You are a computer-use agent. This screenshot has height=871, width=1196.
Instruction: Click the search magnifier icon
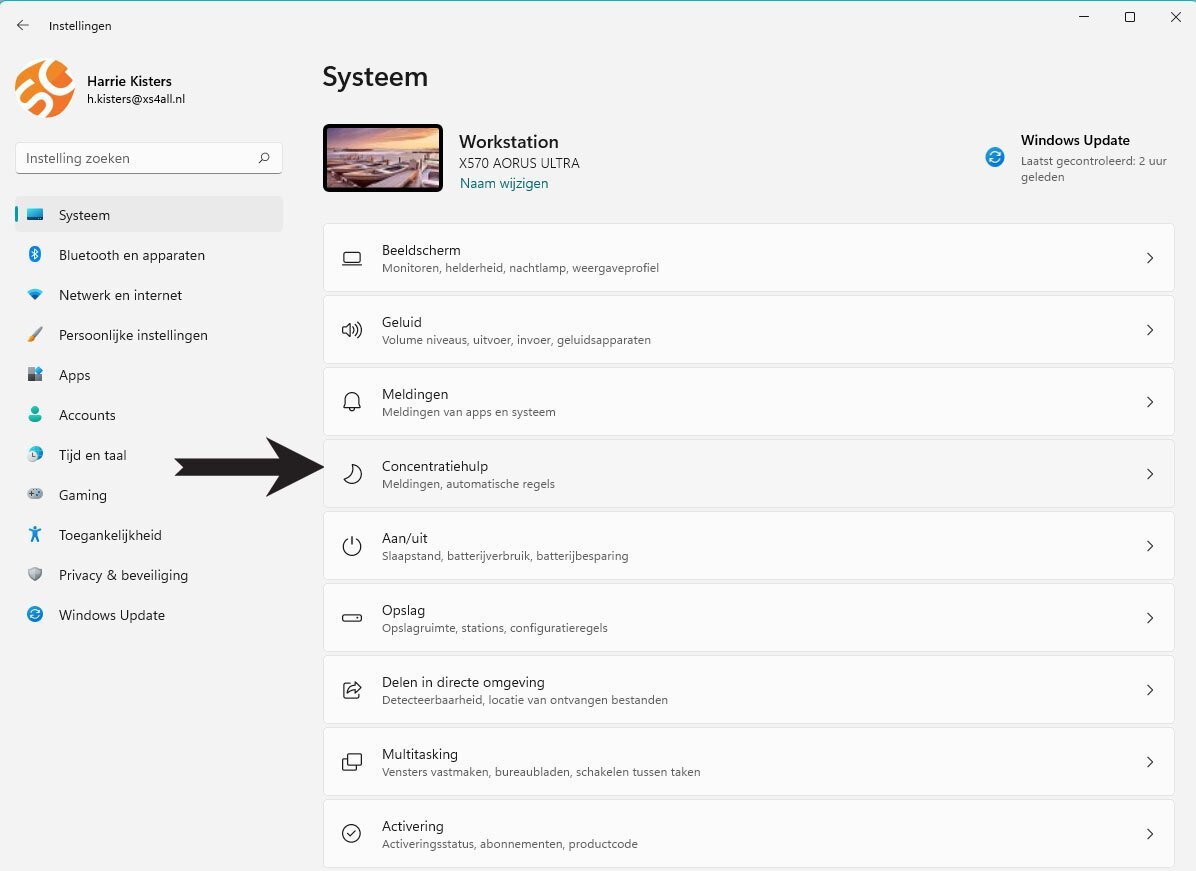tap(264, 158)
